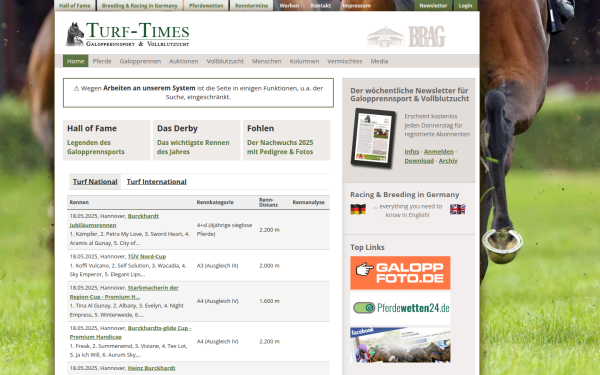The height and width of the screenshot is (375, 600).
Task: Click the Login button
Action: [465, 5]
